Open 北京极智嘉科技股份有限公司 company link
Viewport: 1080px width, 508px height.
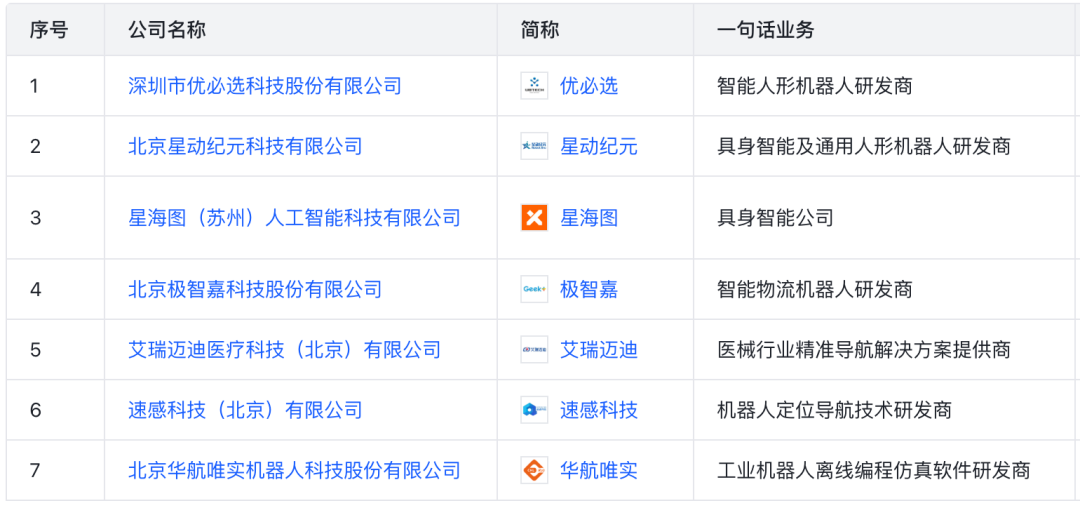click(x=255, y=290)
